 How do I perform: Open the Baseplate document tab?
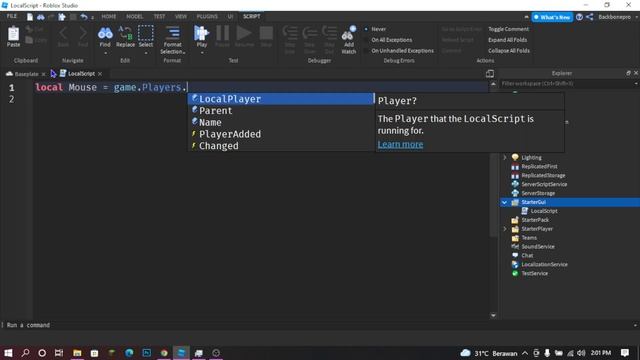tap(26, 74)
